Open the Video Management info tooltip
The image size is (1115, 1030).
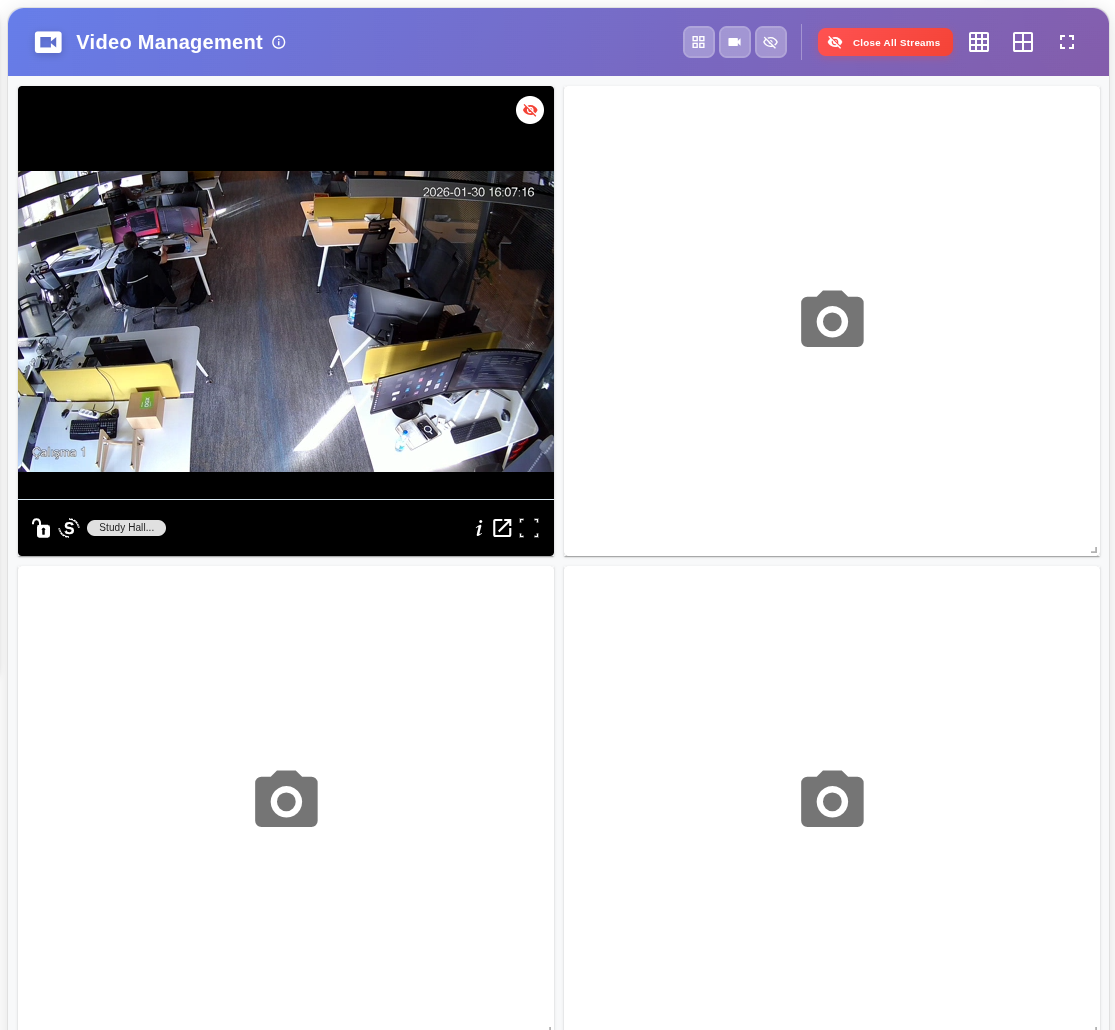[279, 42]
